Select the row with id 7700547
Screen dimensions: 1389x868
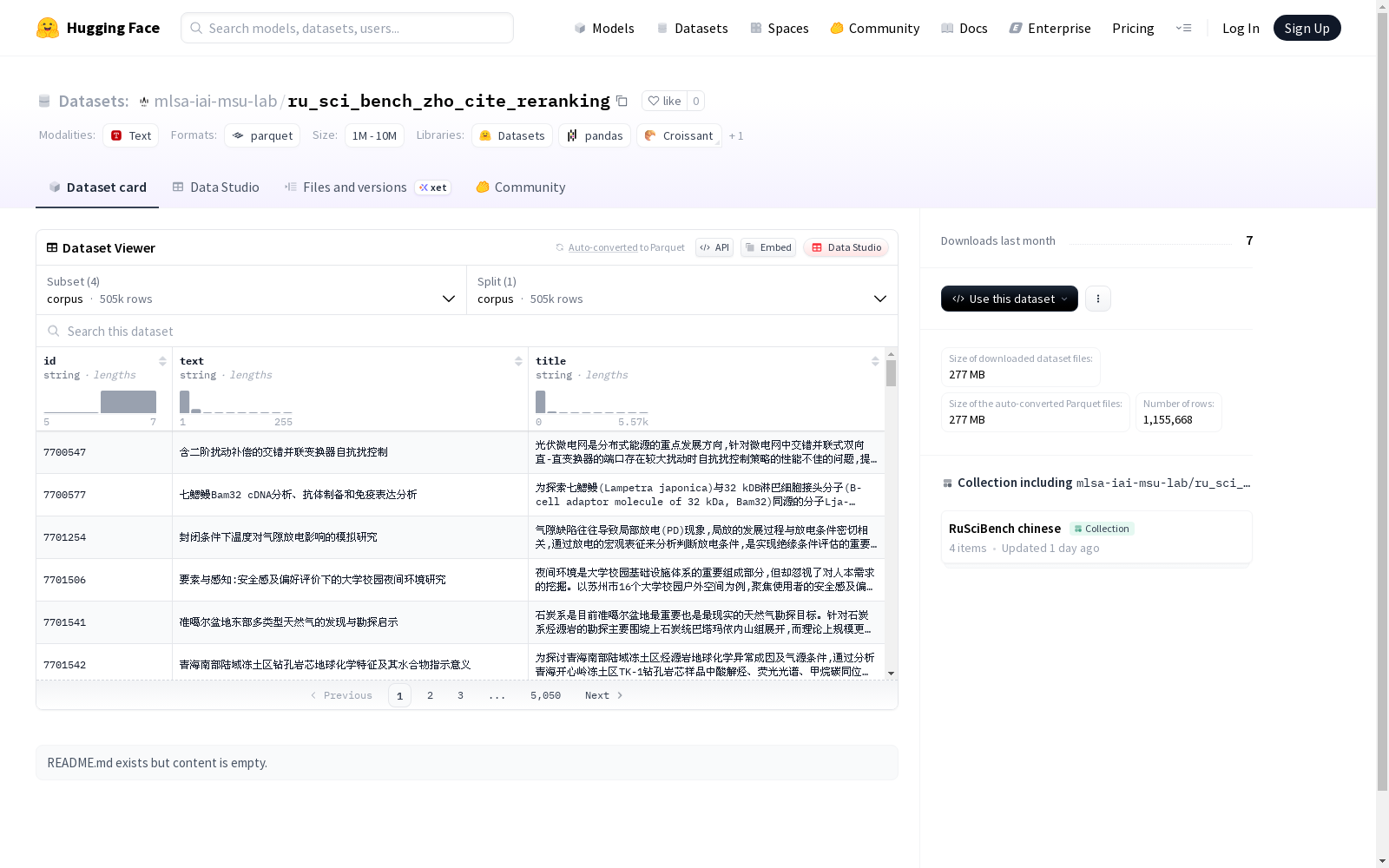click(x=460, y=452)
